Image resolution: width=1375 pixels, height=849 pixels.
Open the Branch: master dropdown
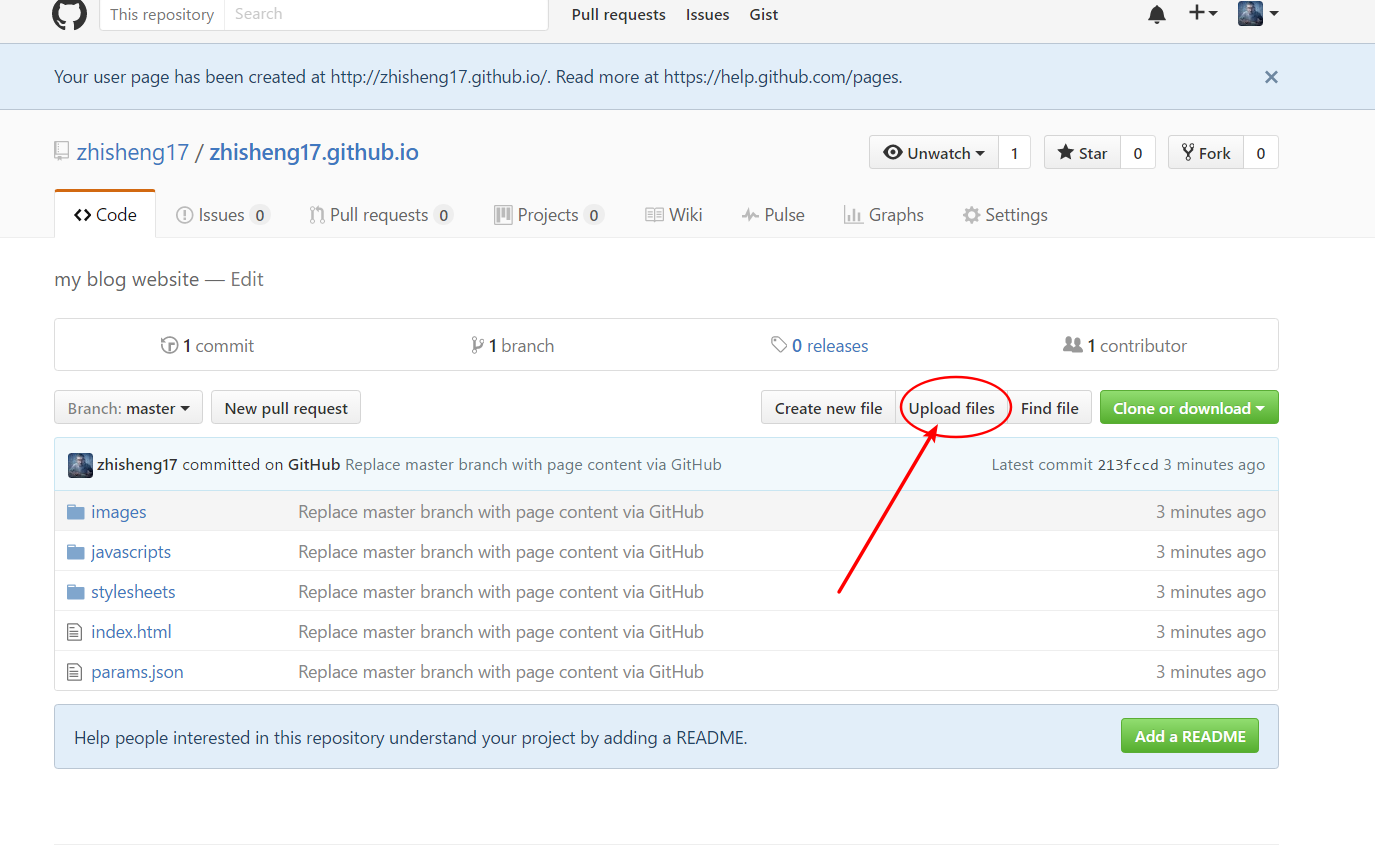coord(128,408)
